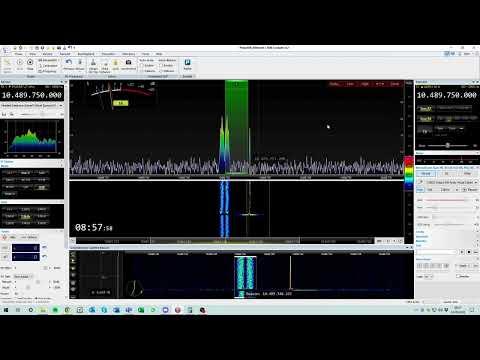Click the Calibration option in the ribbon
This screenshot has width=480, height=360.
pyautogui.click(x=49, y=66)
